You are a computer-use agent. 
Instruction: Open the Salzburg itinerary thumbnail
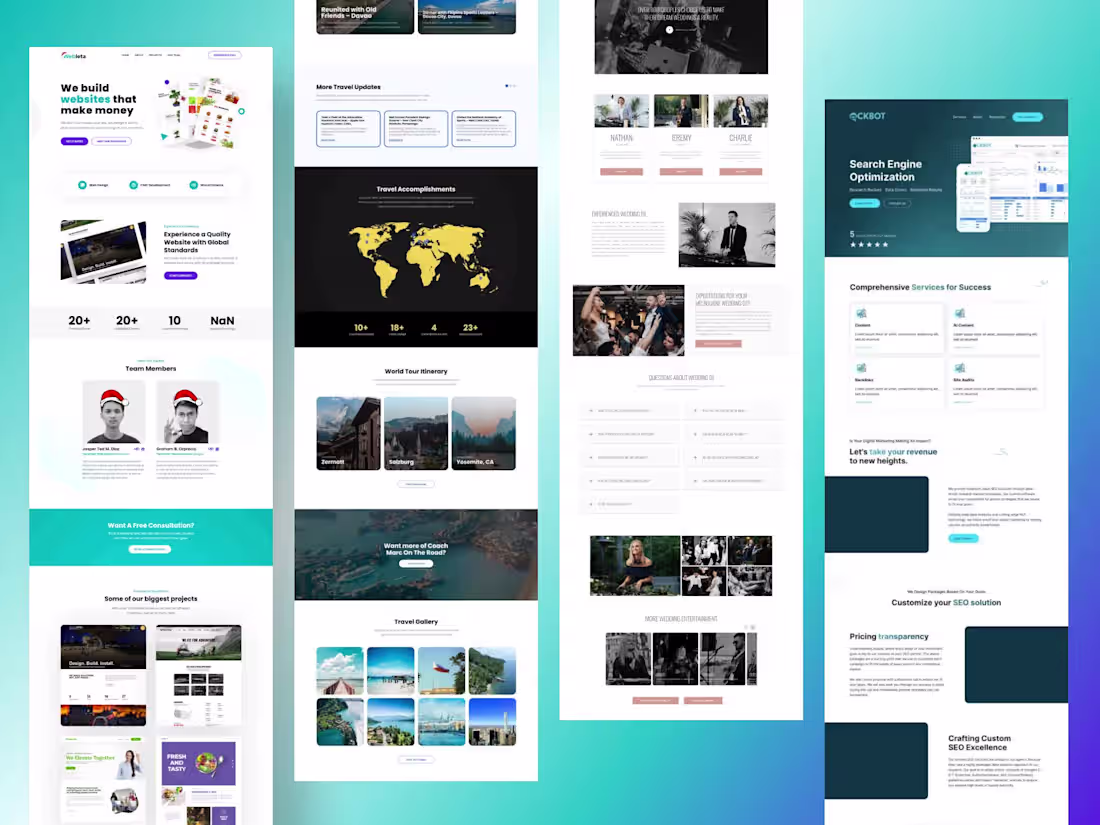pos(416,432)
